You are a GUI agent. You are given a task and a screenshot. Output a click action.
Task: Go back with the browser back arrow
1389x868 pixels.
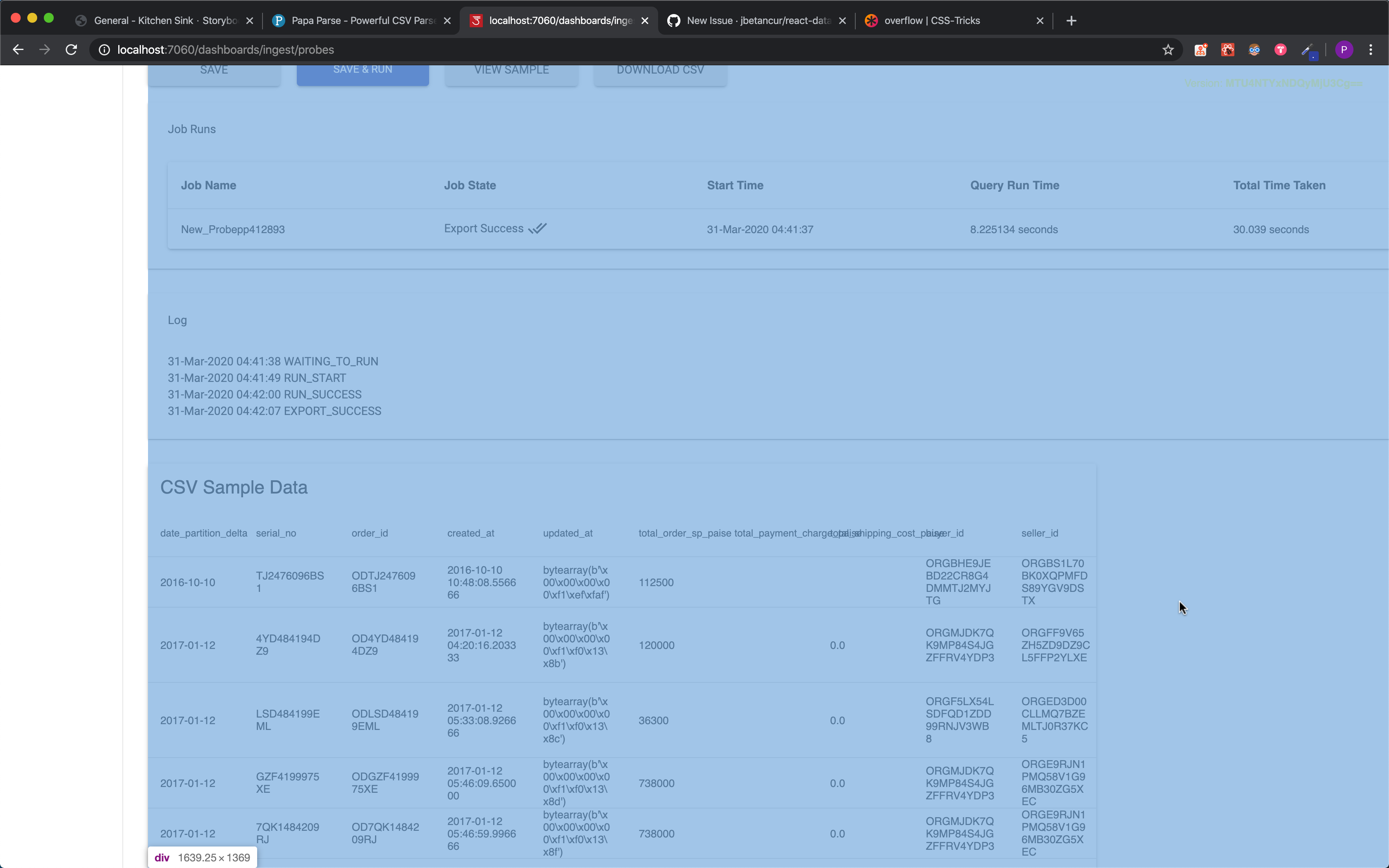18,50
